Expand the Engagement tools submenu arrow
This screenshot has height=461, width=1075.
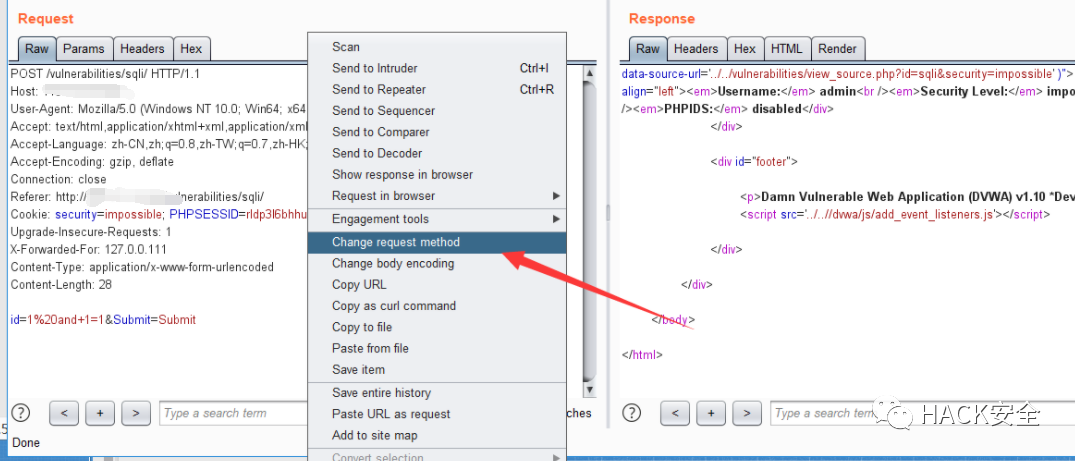point(557,220)
